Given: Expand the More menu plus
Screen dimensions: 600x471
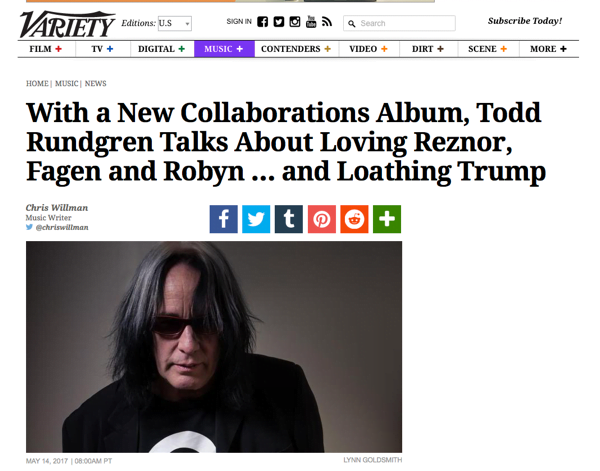Looking at the screenshot, I should (563, 49).
